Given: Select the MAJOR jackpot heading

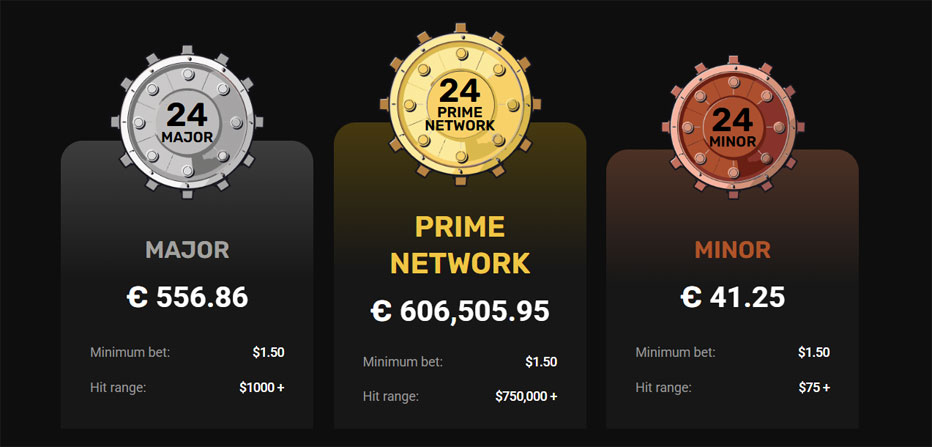Looking at the screenshot, I should click(187, 250).
